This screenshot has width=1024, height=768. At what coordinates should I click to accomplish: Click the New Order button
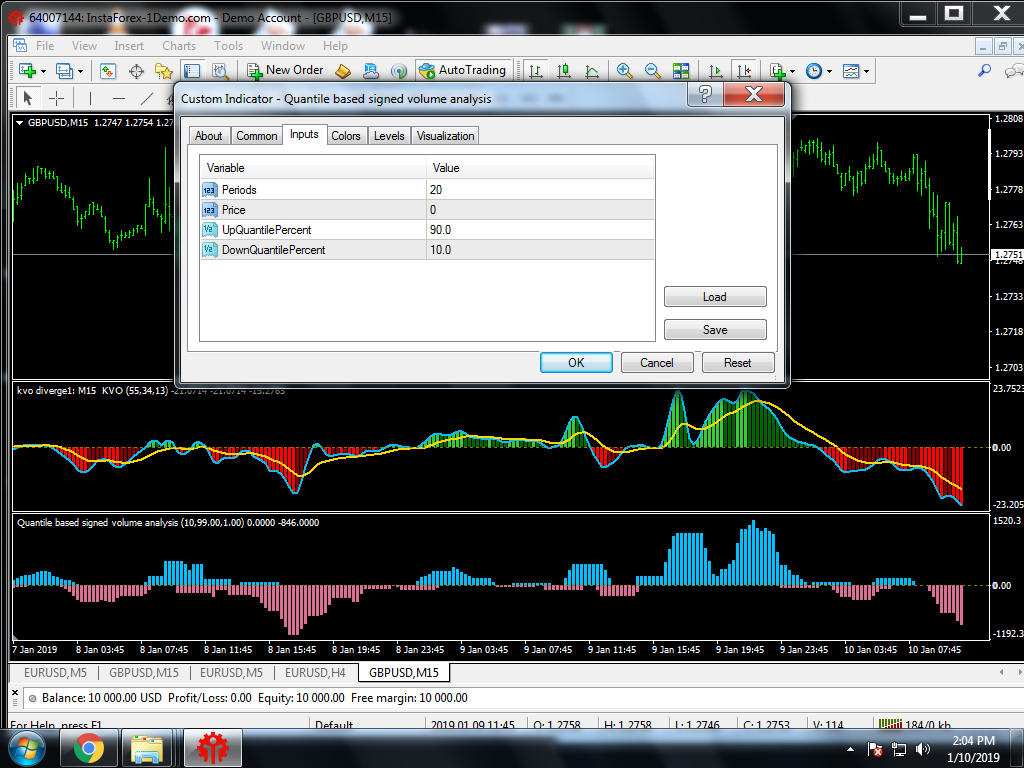click(285, 70)
